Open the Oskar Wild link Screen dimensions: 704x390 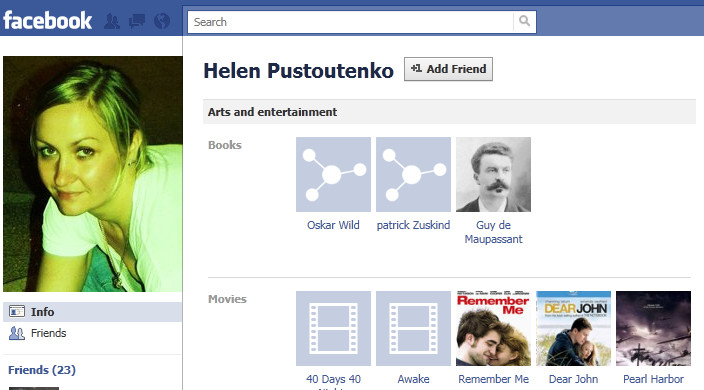(x=333, y=225)
